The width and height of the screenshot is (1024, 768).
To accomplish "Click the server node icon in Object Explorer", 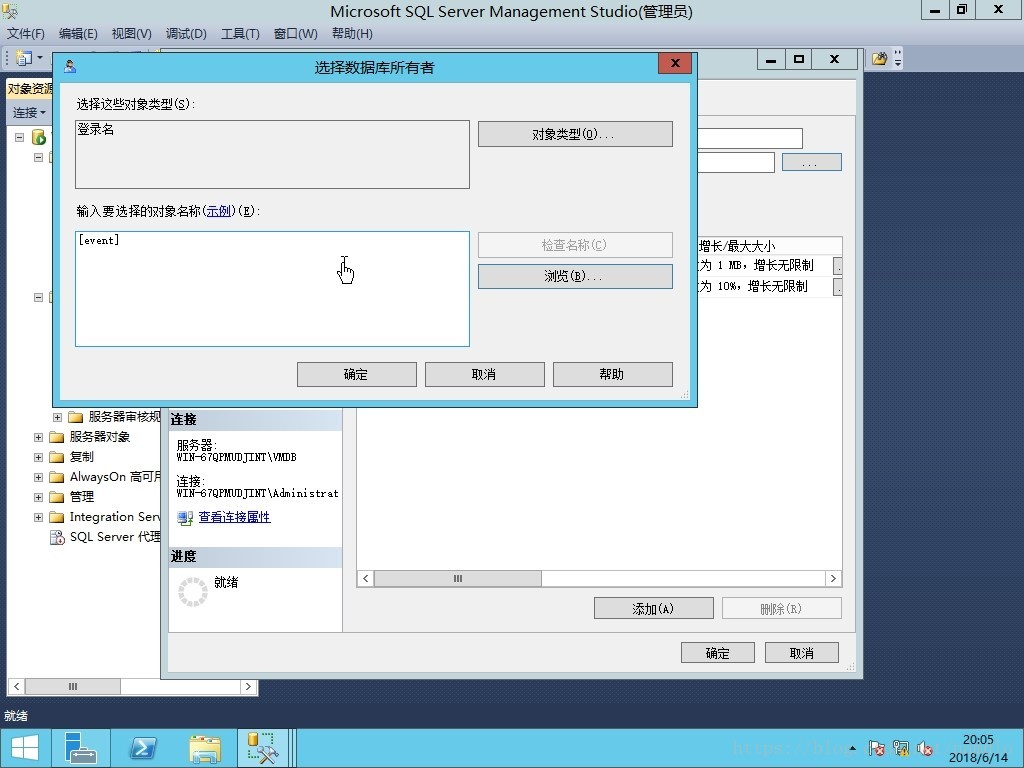I will pyautogui.click(x=39, y=137).
